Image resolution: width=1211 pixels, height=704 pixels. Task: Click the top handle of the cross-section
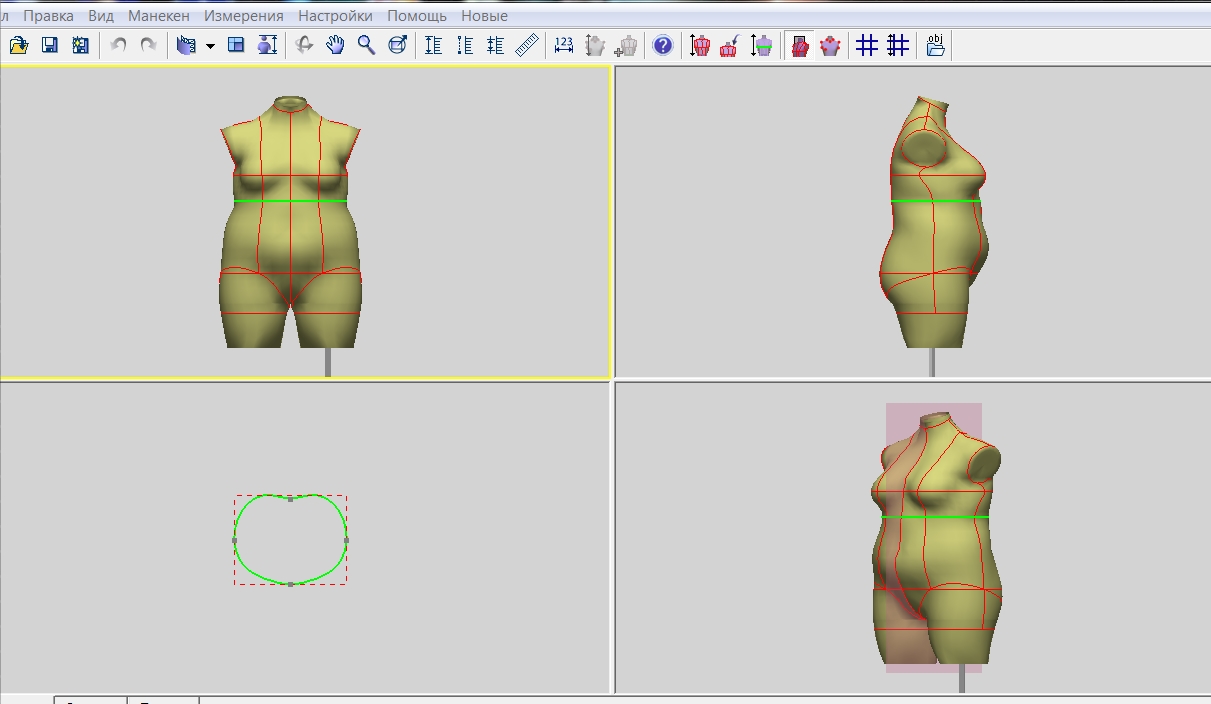pyautogui.click(x=291, y=498)
